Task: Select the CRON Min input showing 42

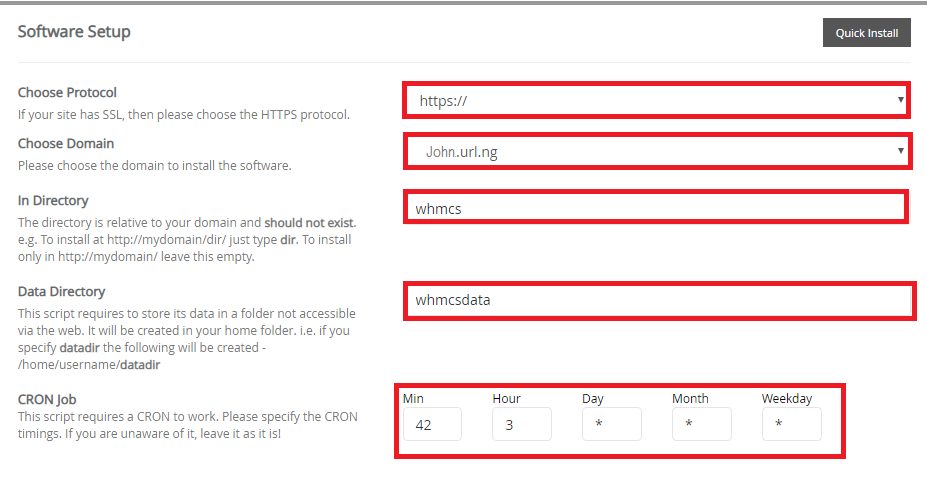Action: [x=432, y=424]
